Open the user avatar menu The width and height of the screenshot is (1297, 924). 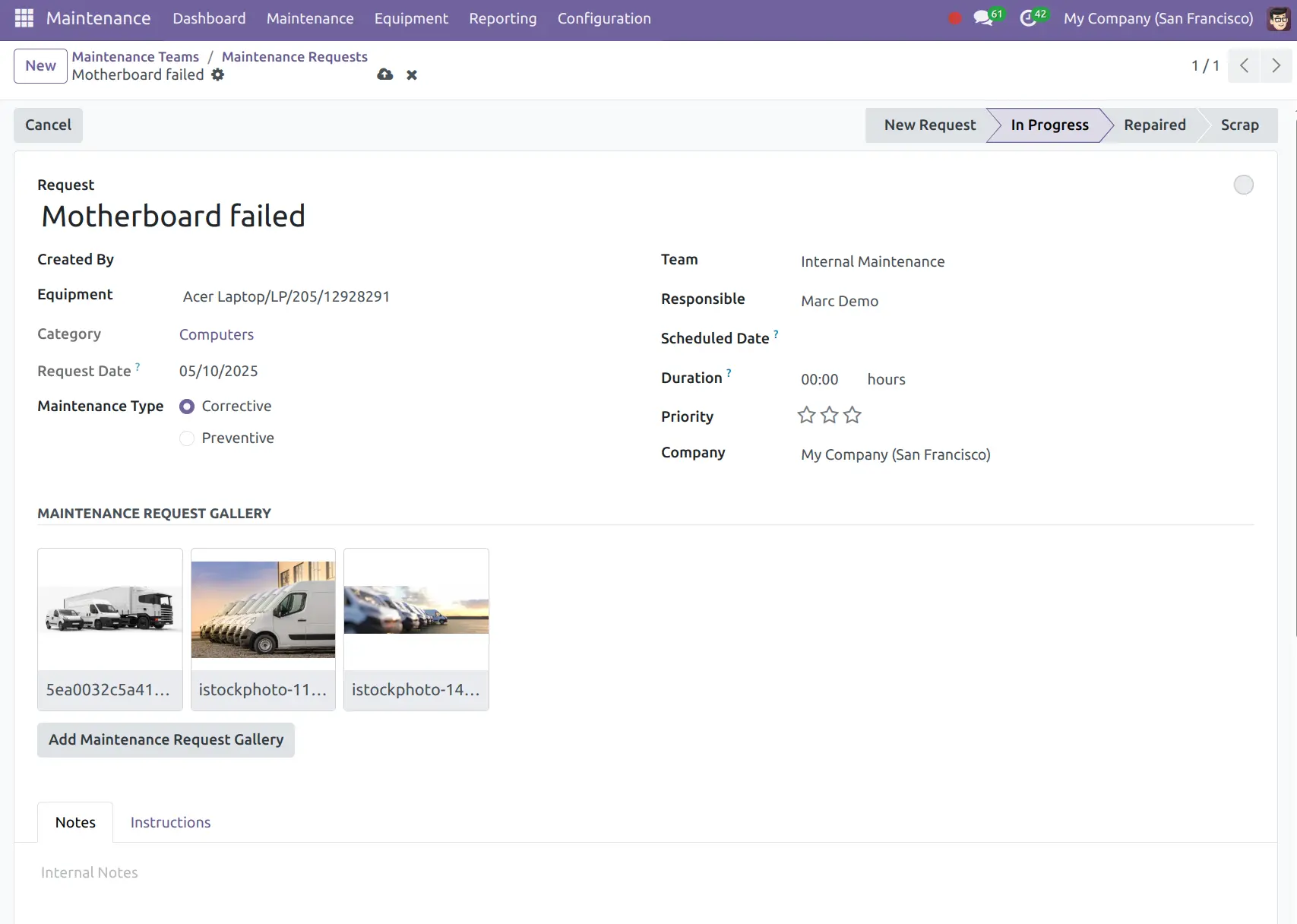click(x=1279, y=18)
